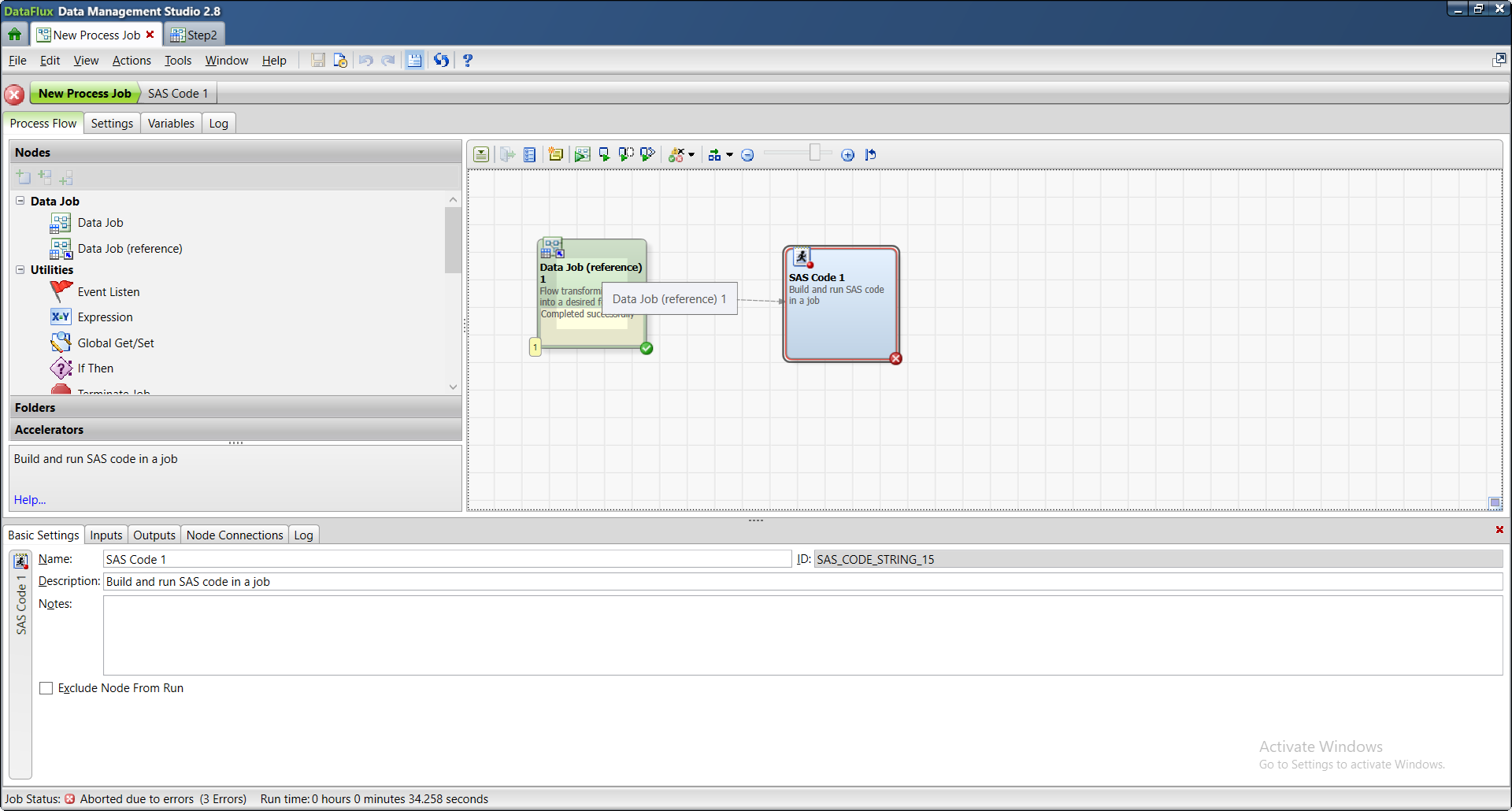This screenshot has height=811, width=1512.
Task: Click the Help... link
Action: point(30,500)
